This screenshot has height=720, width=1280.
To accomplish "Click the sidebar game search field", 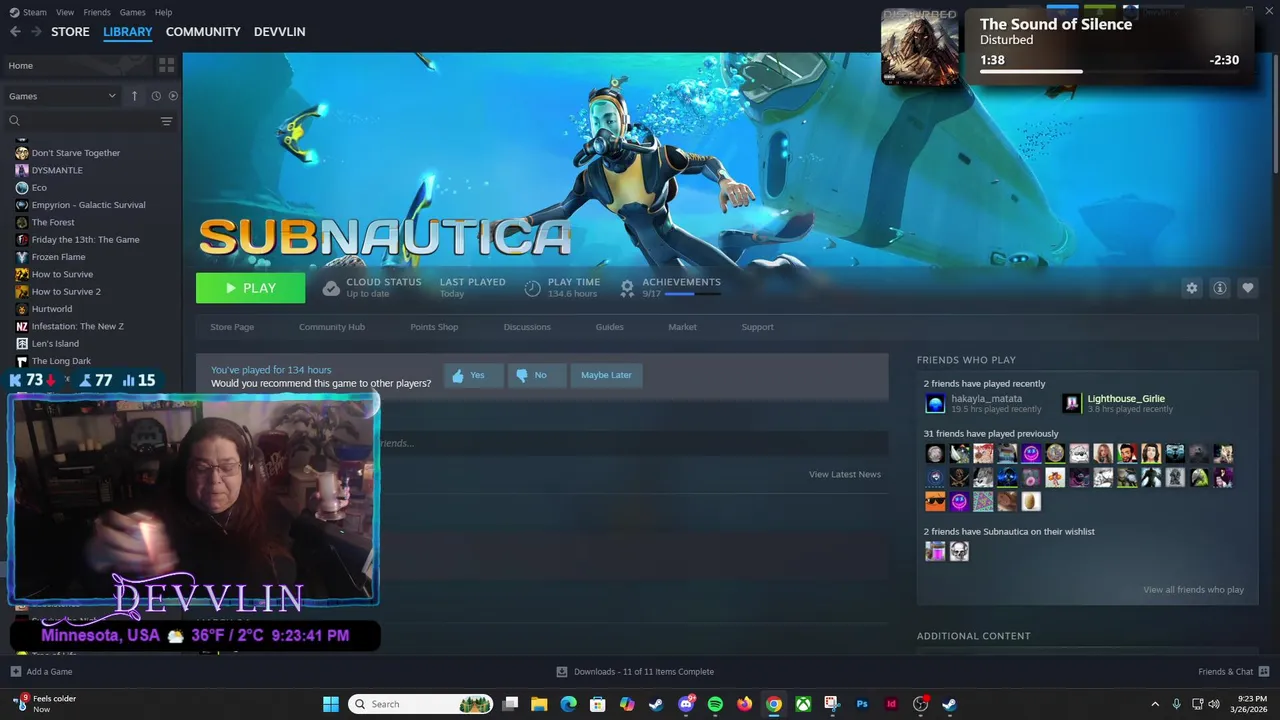I will click(91, 121).
